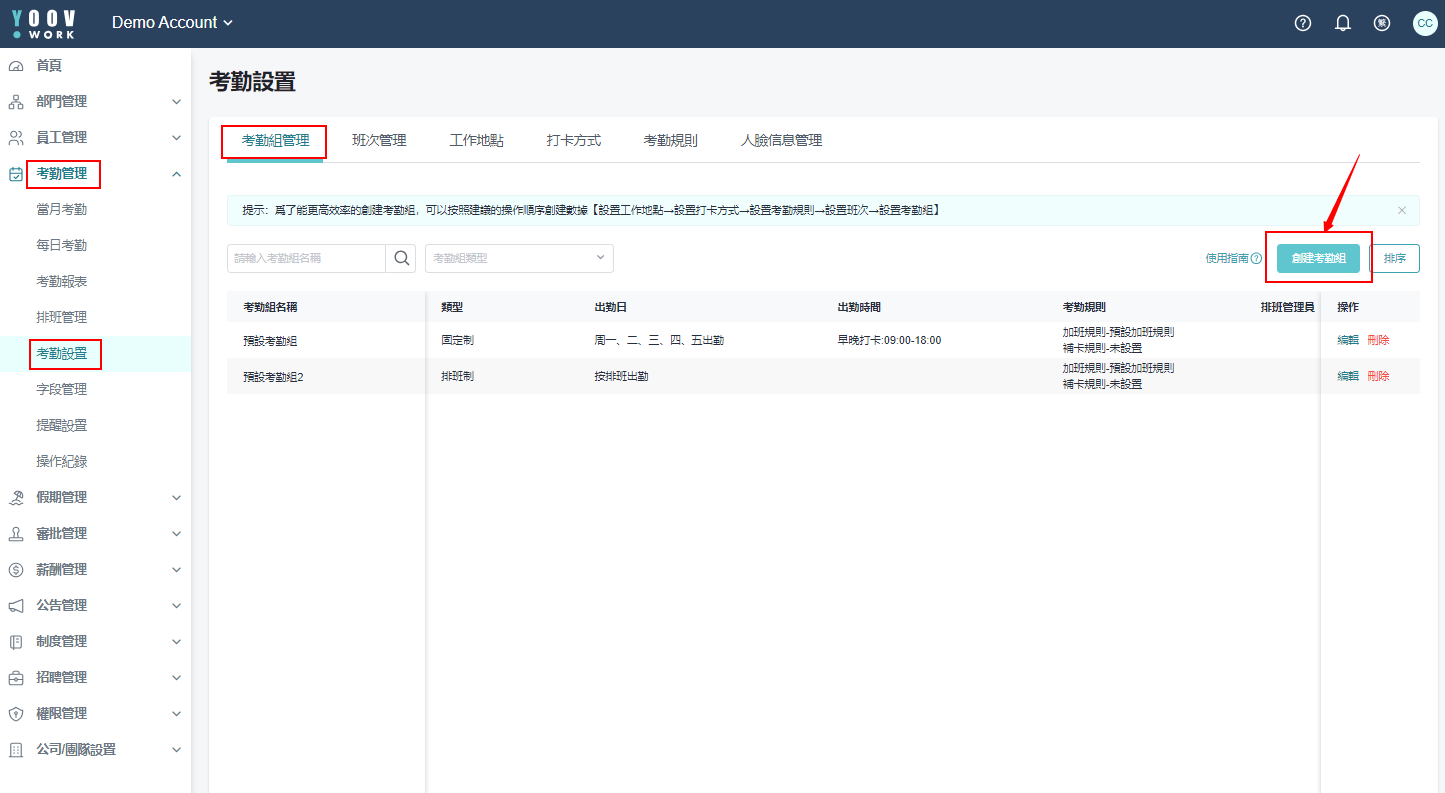
Task: Click the 首頁 home icon in sidebar
Action: [x=16, y=66]
